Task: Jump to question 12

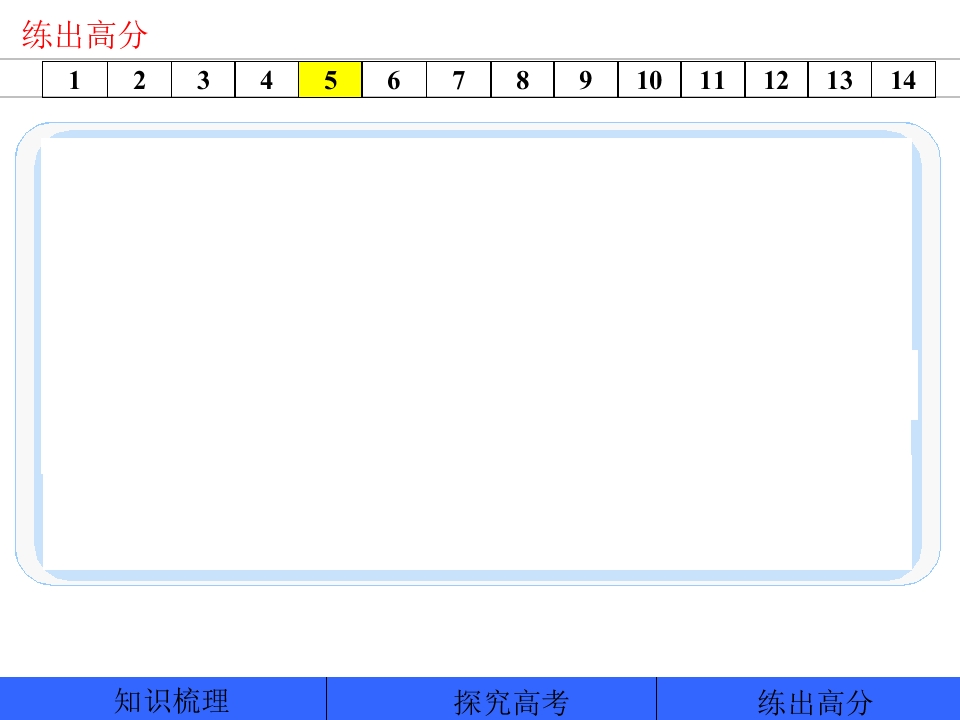Action: [x=776, y=80]
